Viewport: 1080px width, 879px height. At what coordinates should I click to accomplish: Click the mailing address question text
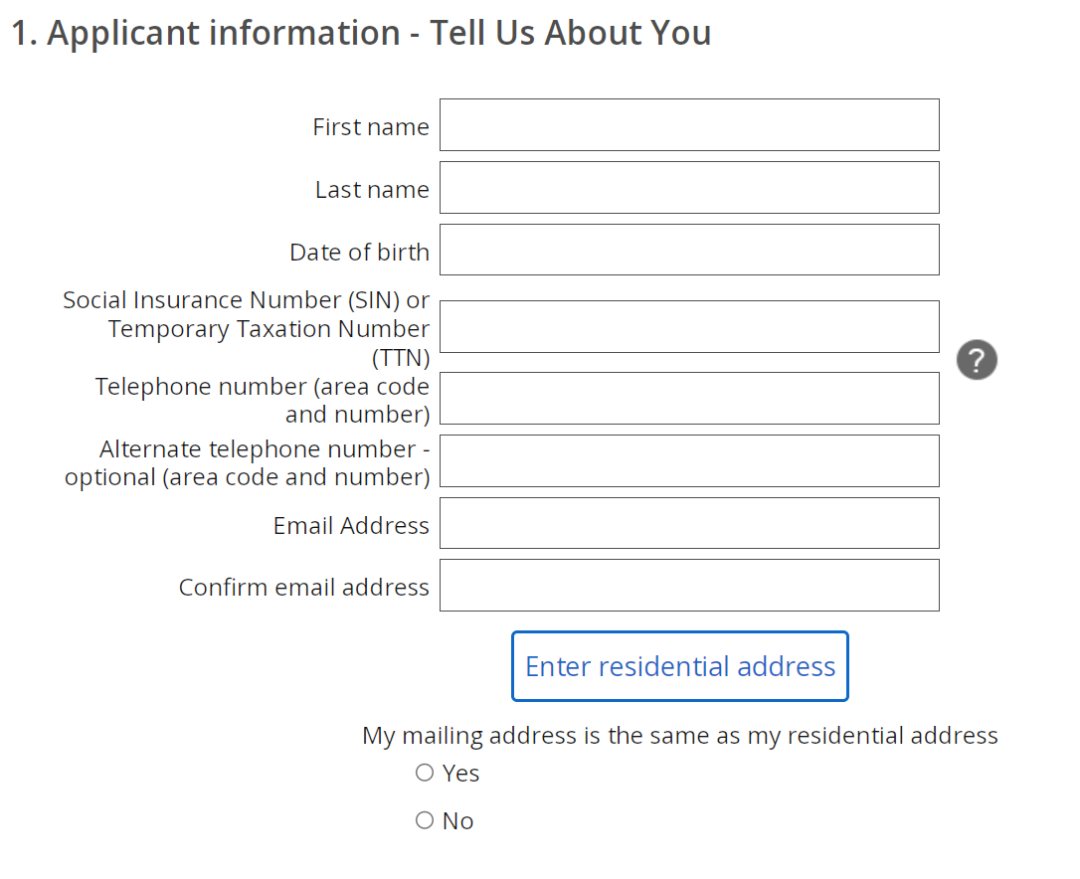(680, 736)
